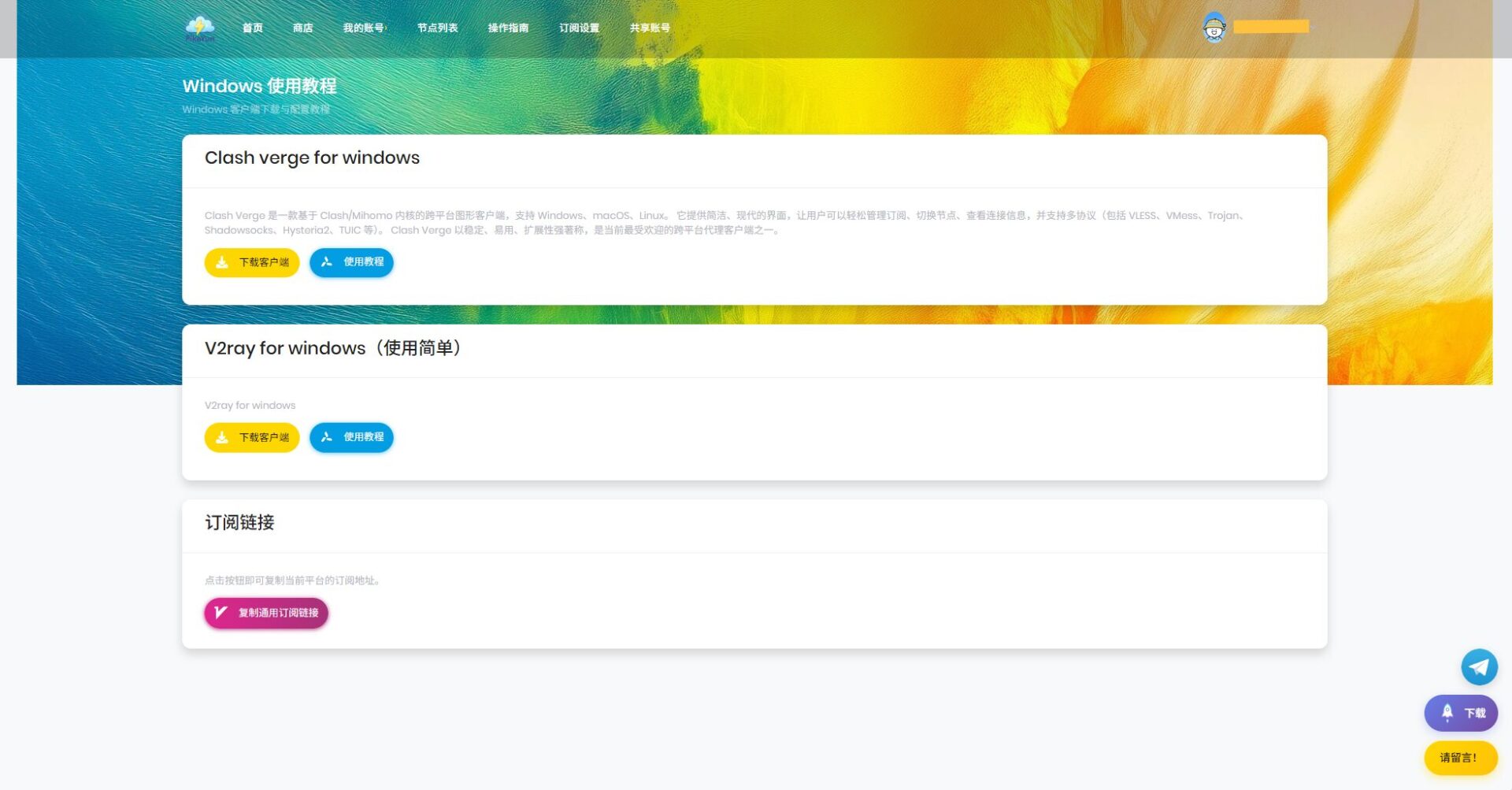The image size is (1512, 790).
Task: Click the rocket icon on floating 下载 button
Action: pyautogui.click(x=1447, y=713)
